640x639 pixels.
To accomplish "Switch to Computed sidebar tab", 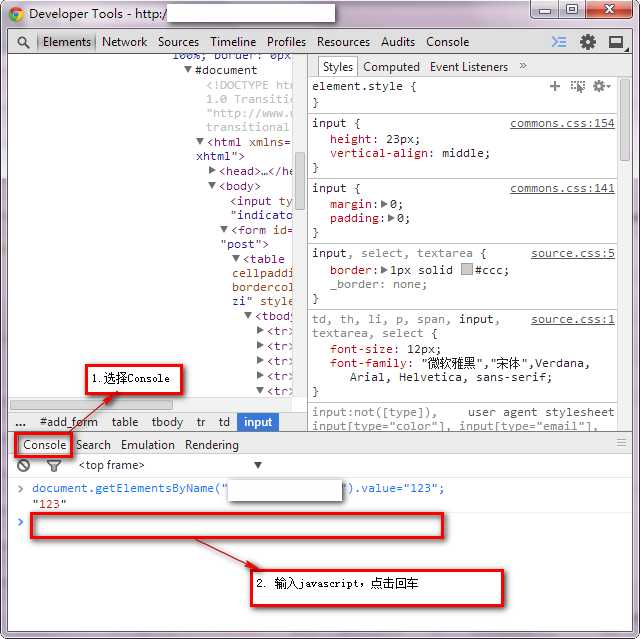I will pos(391,67).
